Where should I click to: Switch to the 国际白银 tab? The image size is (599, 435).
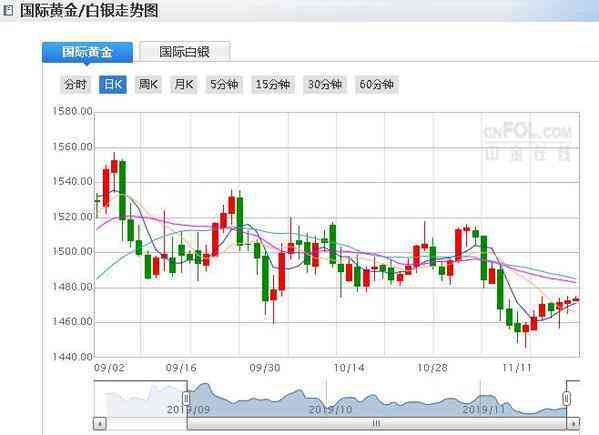(x=185, y=52)
